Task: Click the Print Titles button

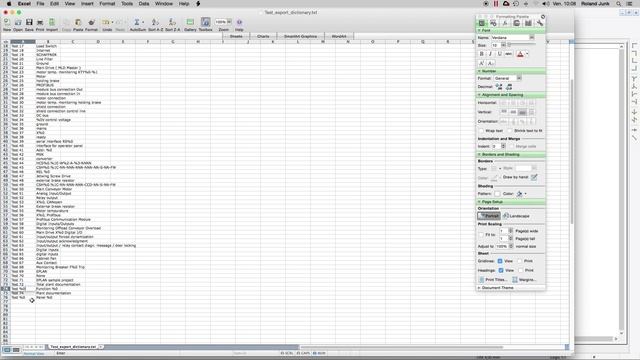Action: [x=493, y=280]
